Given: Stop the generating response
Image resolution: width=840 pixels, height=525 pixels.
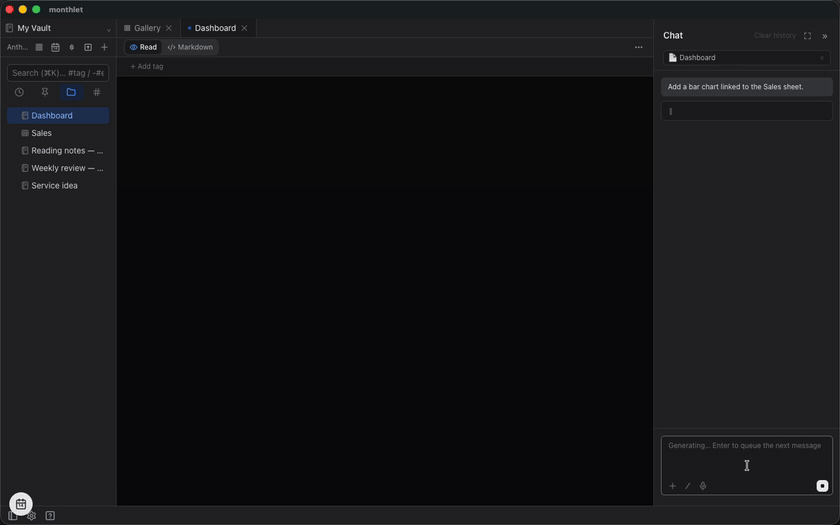Looking at the screenshot, I should tap(822, 486).
